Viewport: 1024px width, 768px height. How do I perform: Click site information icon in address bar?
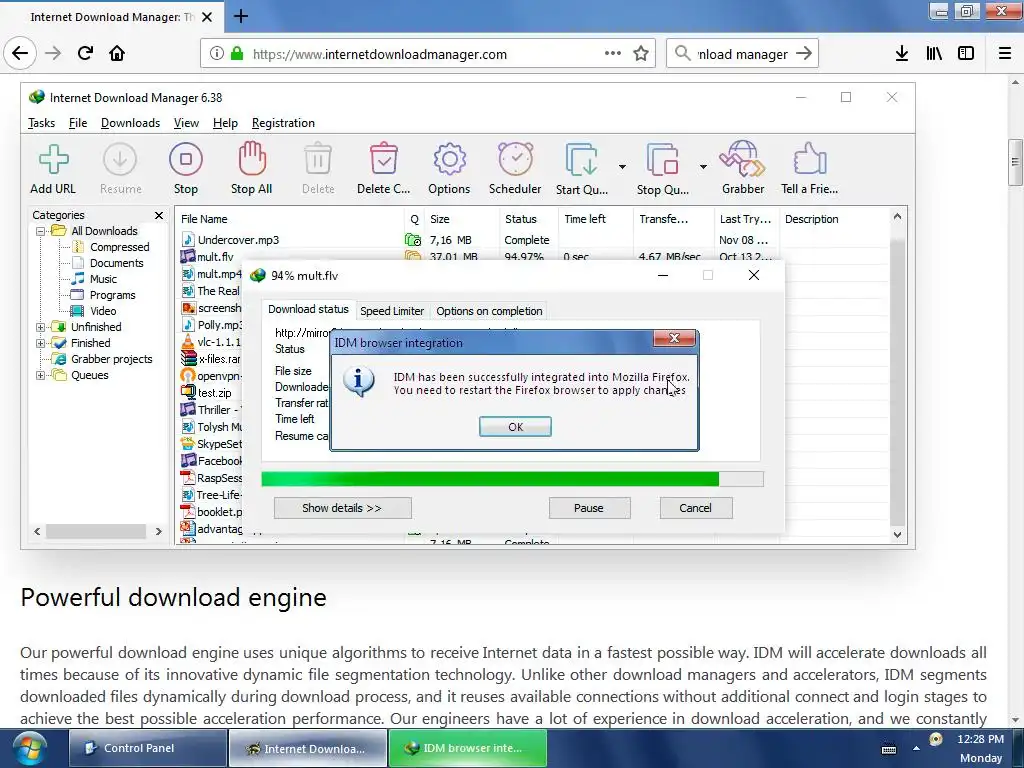[216, 54]
